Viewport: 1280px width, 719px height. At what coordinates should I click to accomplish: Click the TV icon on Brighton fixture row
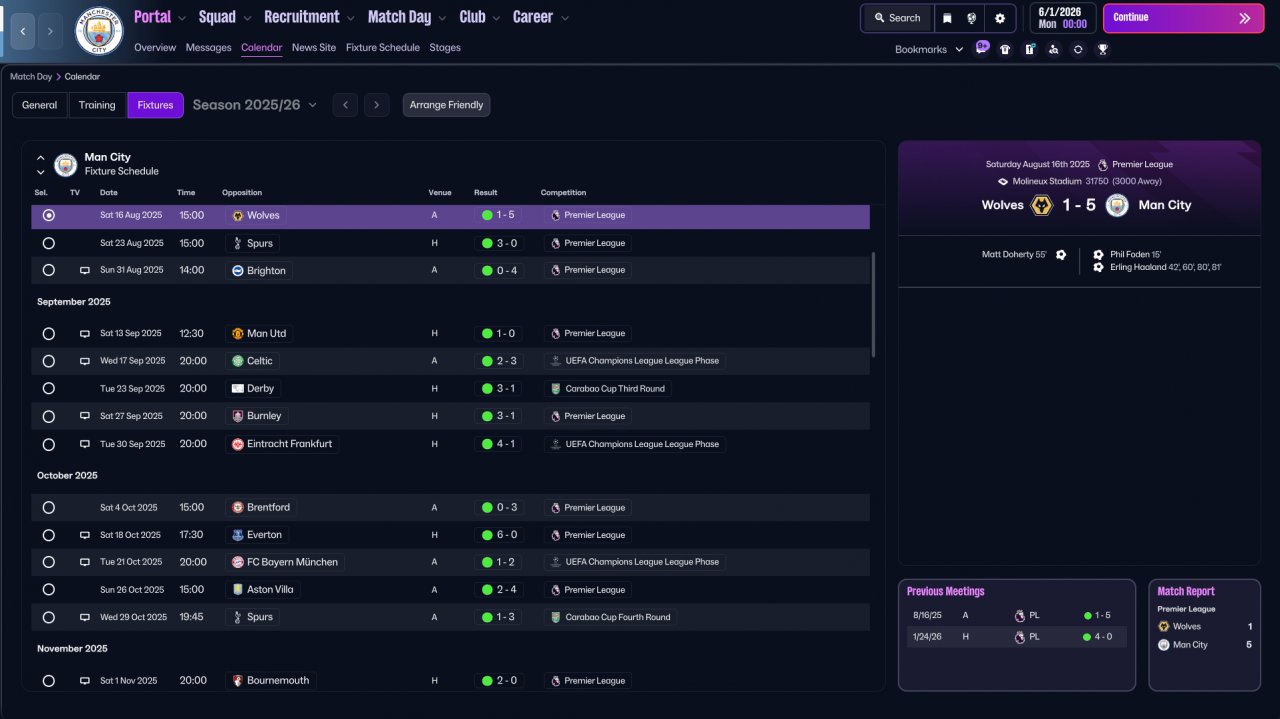pyautogui.click(x=85, y=270)
